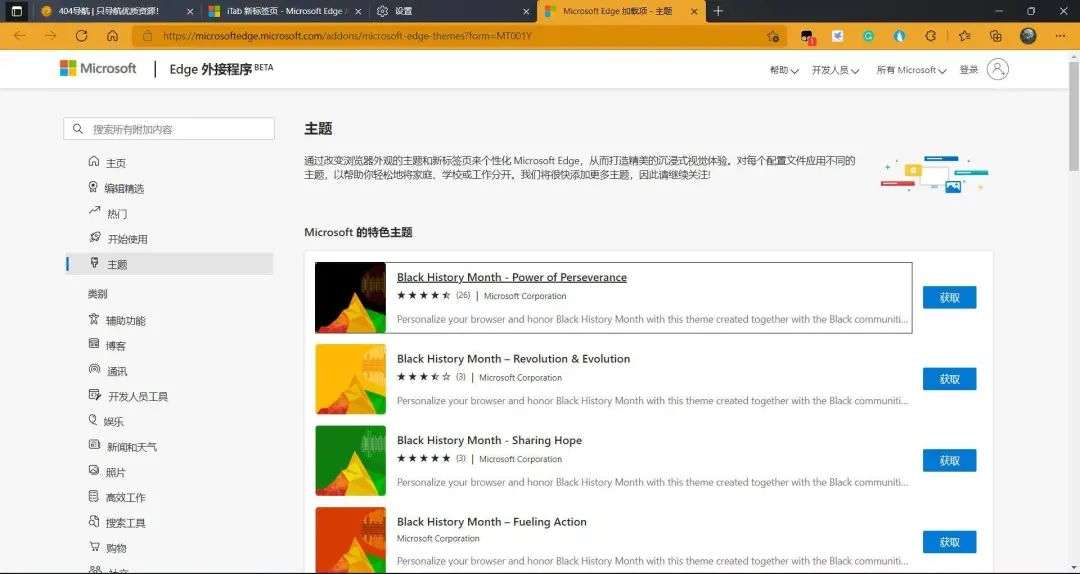The height and width of the screenshot is (574, 1080).
Task: Open a new browser tab
Action: point(718,11)
